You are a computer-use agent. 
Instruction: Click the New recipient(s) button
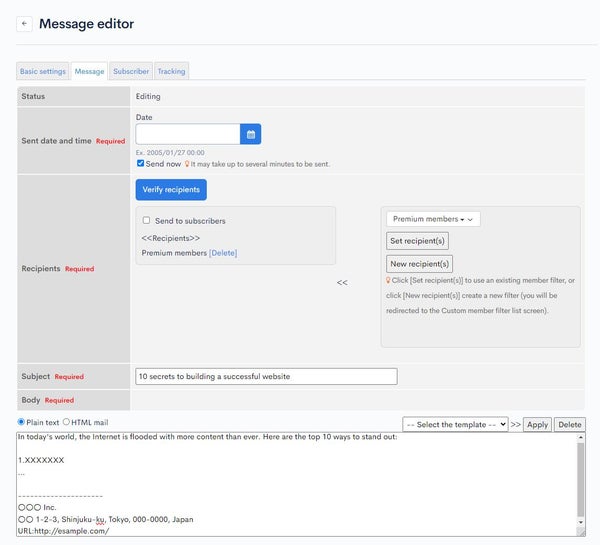[x=419, y=264]
